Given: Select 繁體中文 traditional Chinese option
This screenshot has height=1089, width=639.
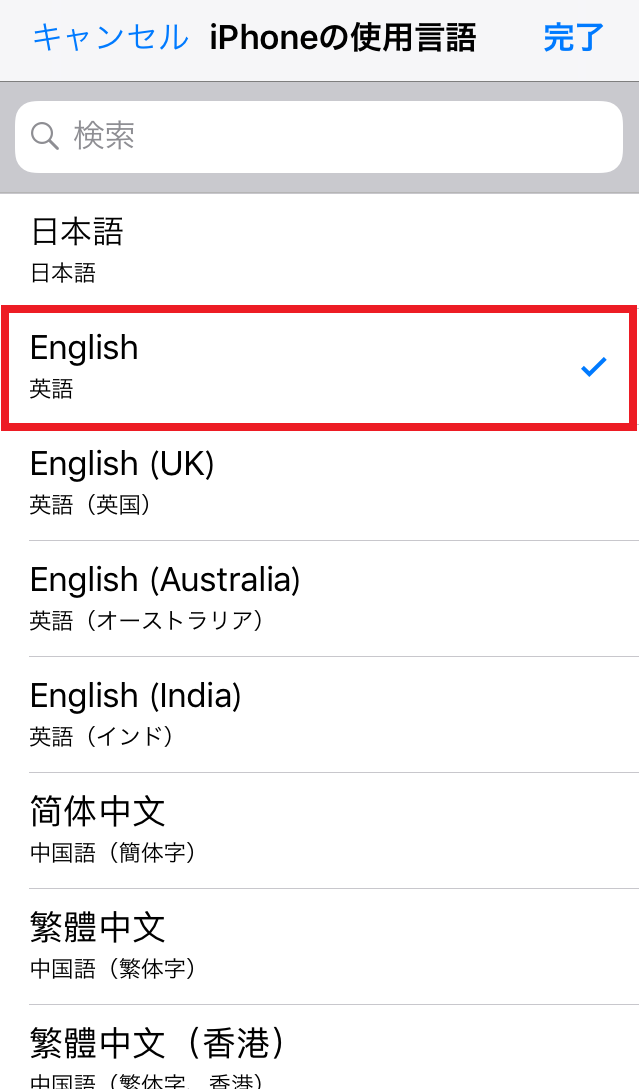Looking at the screenshot, I should click(x=320, y=947).
